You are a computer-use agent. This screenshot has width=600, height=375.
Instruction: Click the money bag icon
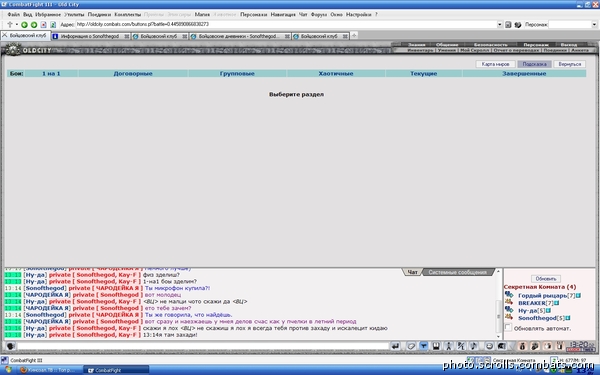point(522,346)
